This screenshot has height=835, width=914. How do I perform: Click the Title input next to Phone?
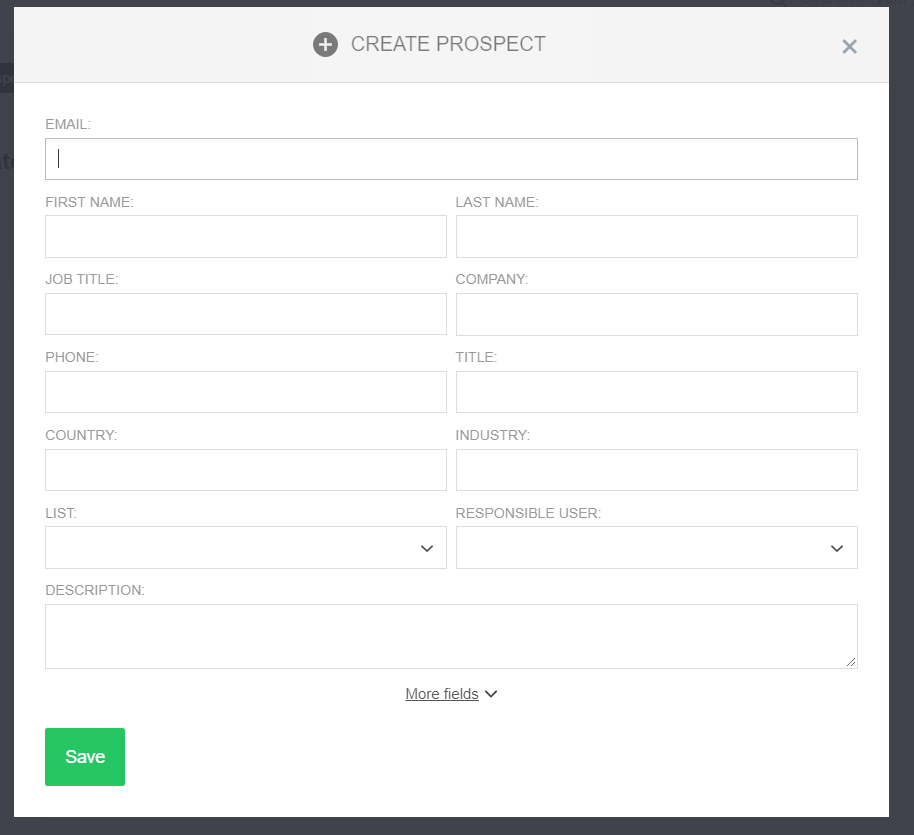click(x=656, y=392)
